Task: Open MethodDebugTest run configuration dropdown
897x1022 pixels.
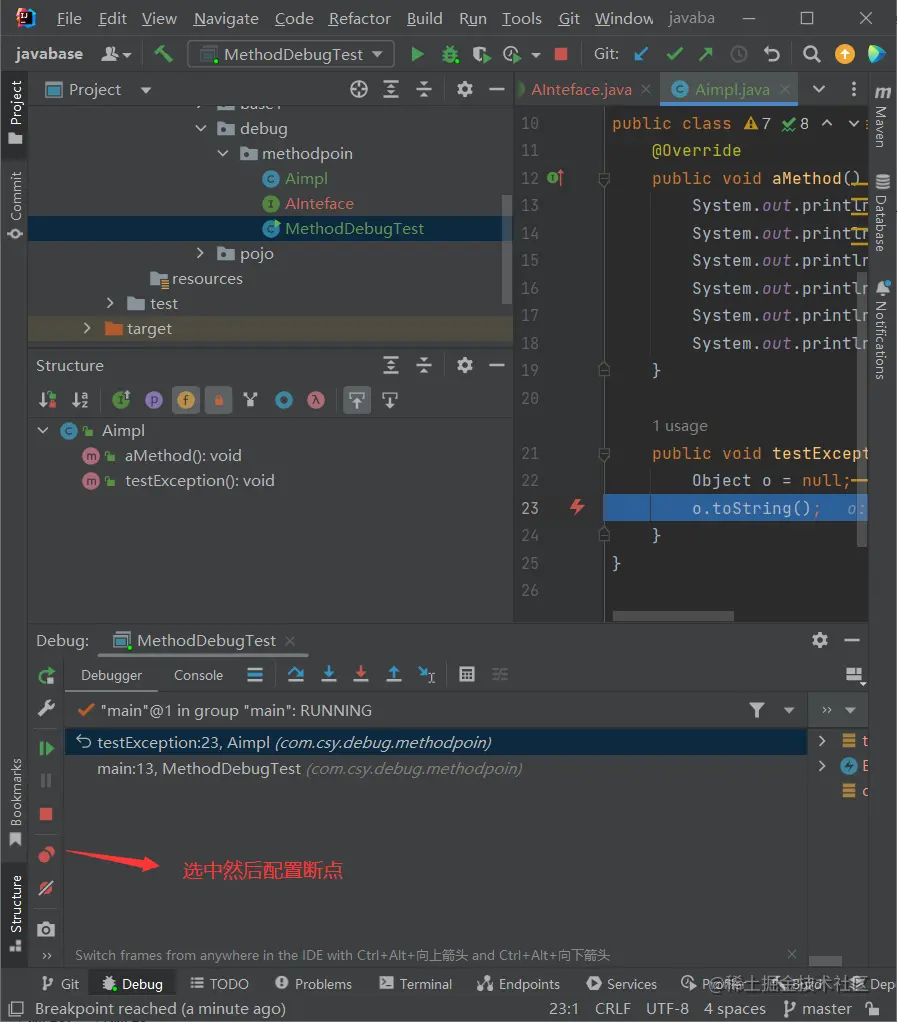Action: [x=291, y=54]
